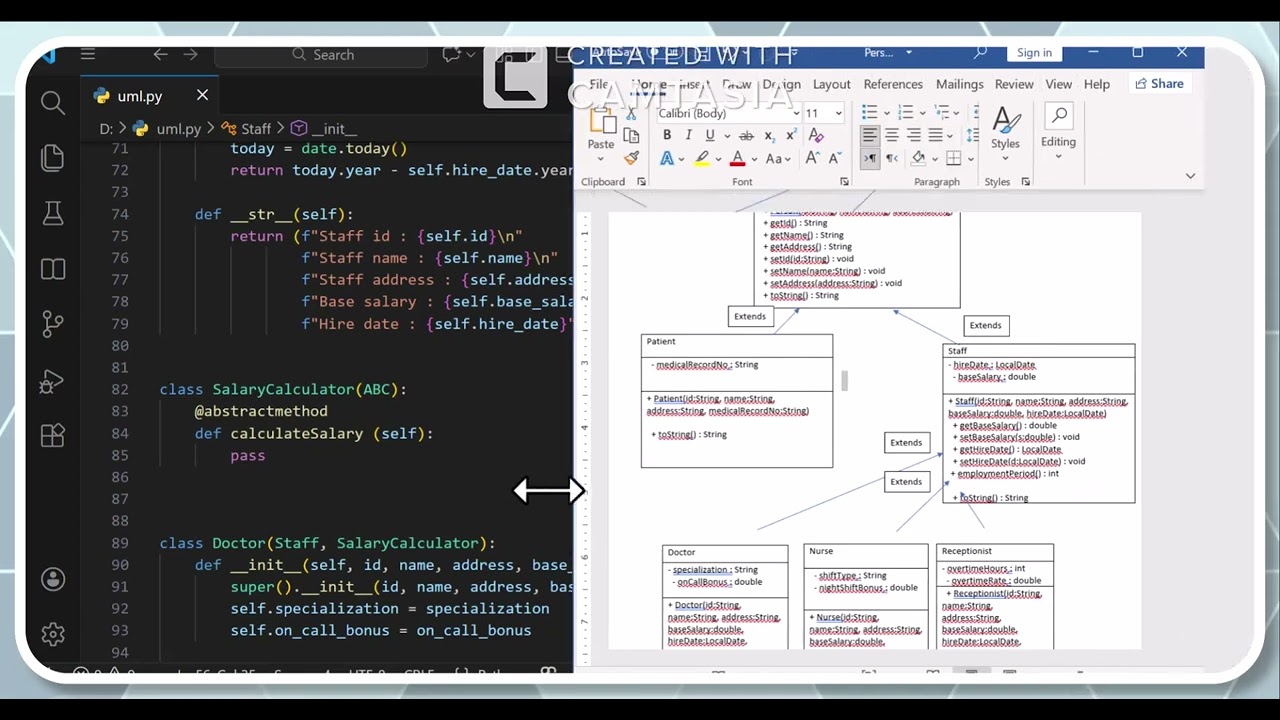This screenshot has height=720, width=1280.
Task: Open References ribbon tab in Word
Action: tap(893, 84)
